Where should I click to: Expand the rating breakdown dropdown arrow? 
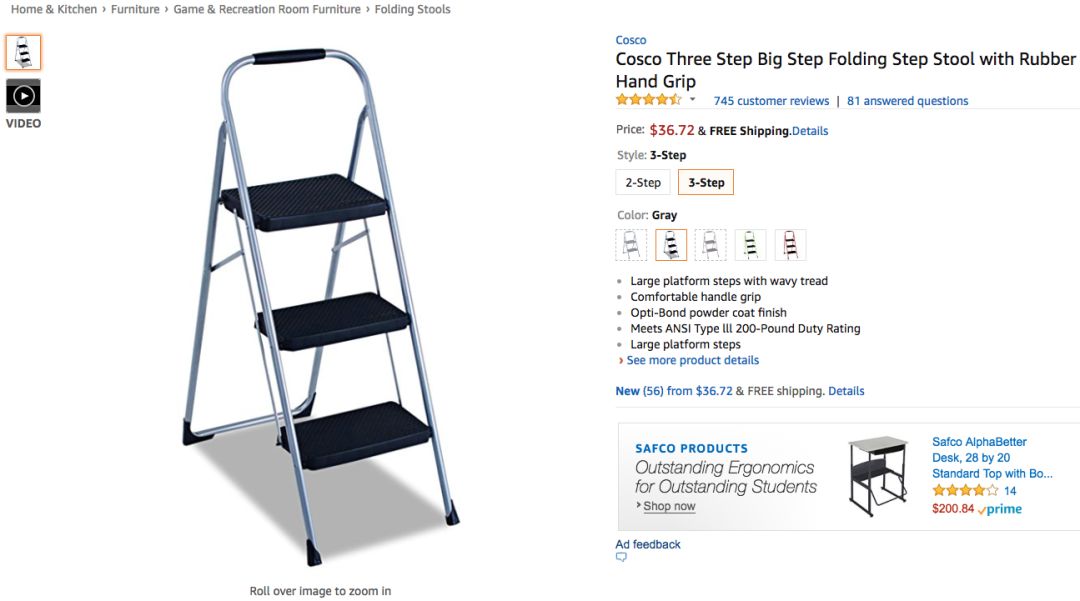[692, 100]
